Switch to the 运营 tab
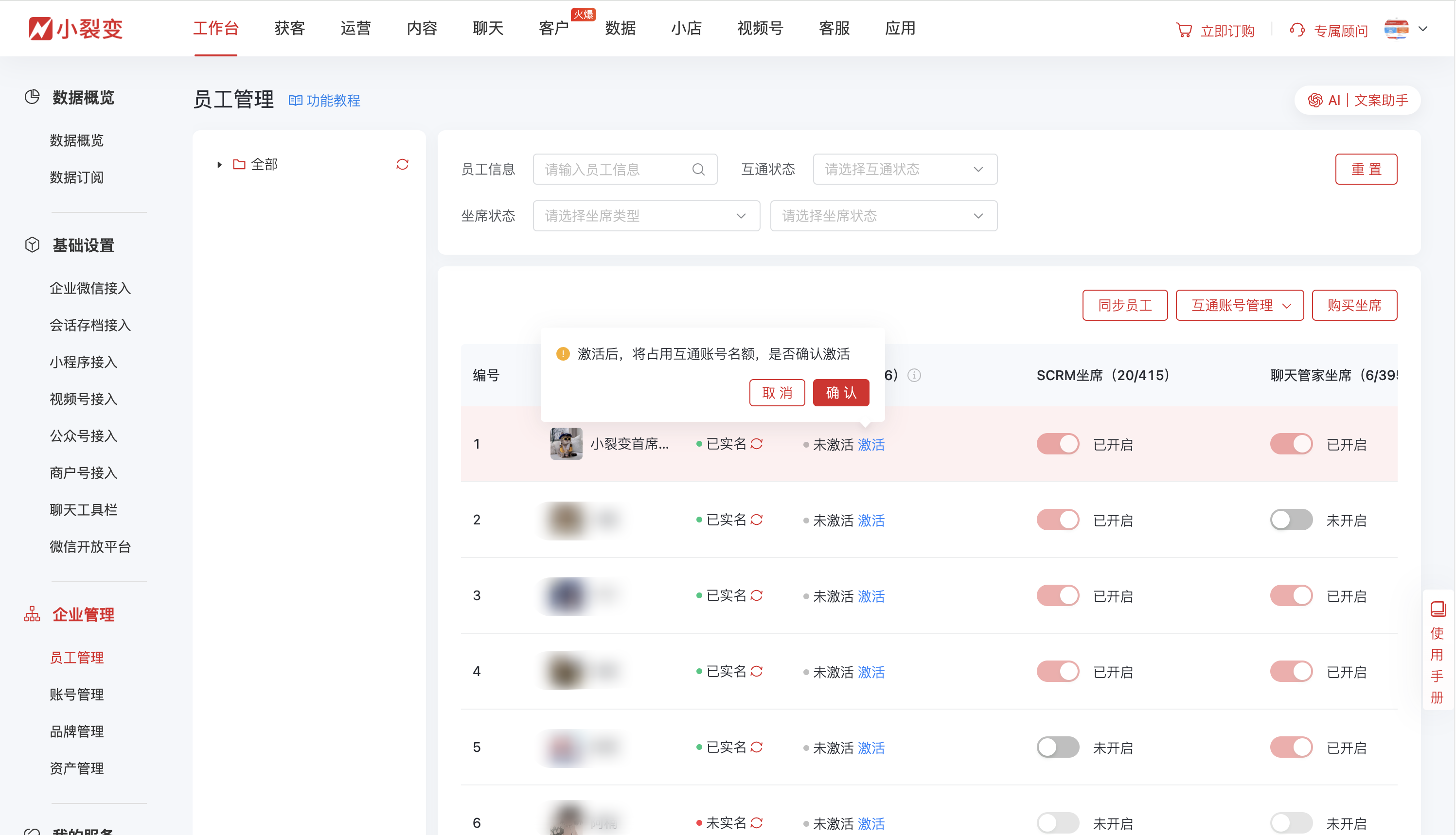Image resolution: width=1456 pixels, height=835 pixels. 355,28
